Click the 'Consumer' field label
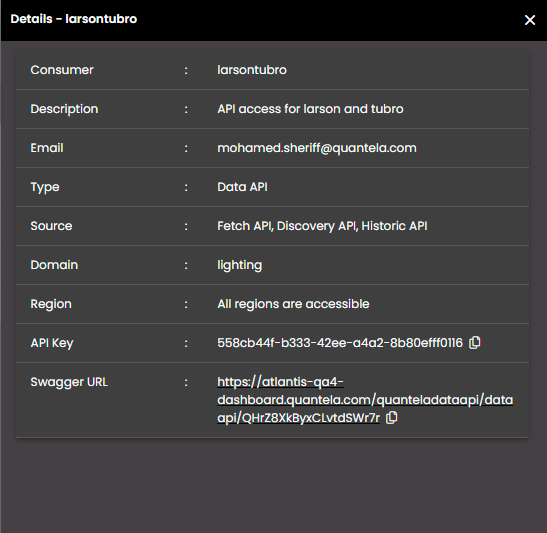Screen dimensions: 547x533 [x=62, y=70]
